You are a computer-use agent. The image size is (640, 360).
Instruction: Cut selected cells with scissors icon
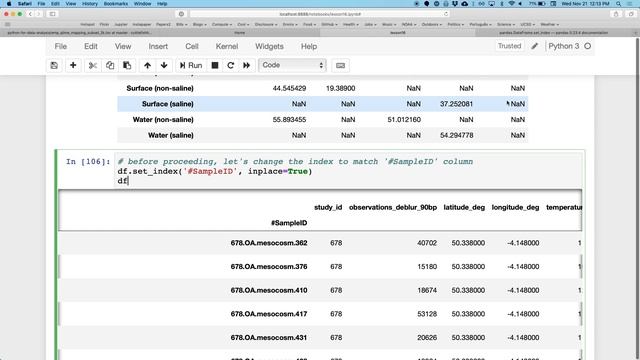93,65
